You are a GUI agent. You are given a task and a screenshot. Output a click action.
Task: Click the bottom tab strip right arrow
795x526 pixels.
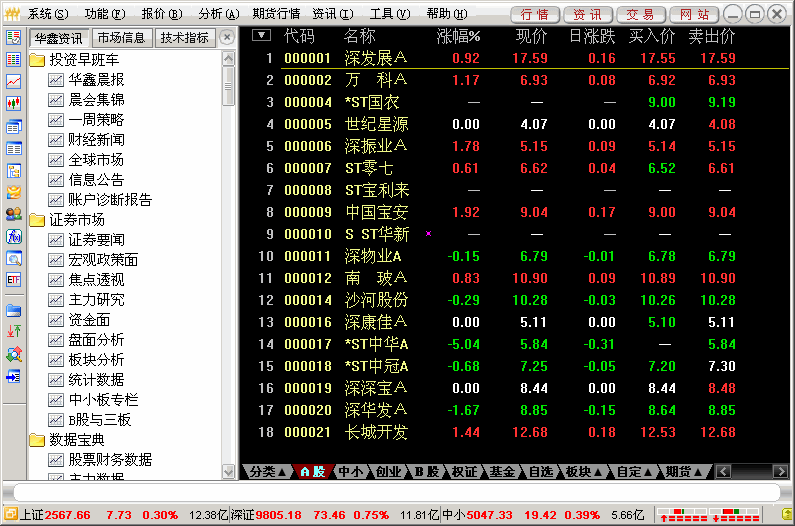[x=780, y=472]
